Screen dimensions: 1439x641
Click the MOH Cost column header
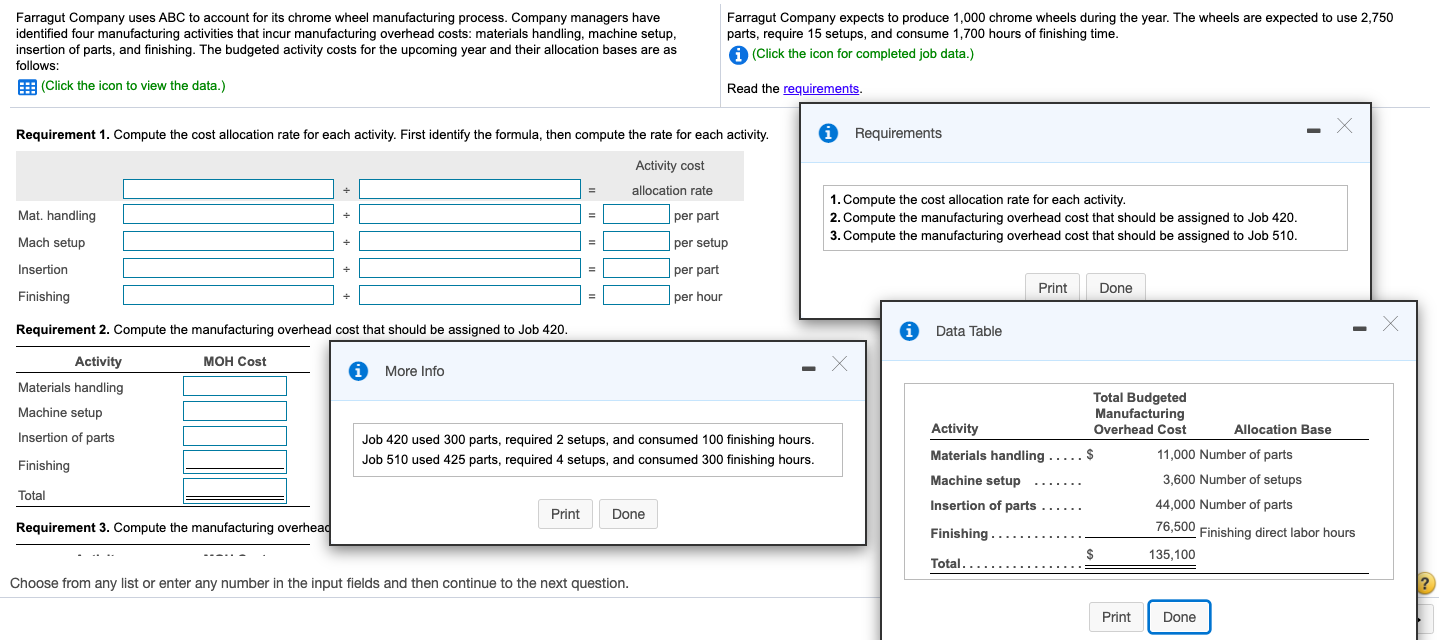pyautogui.click(x=235, y=362)
